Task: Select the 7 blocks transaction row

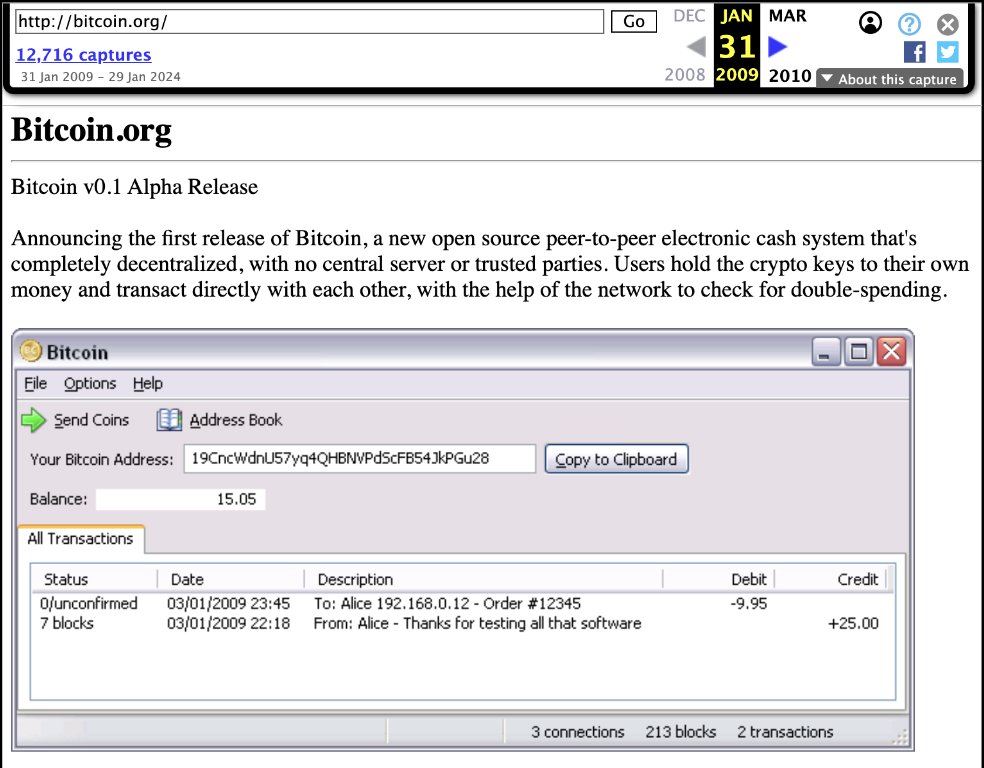Action: click(x=462, y=624)
